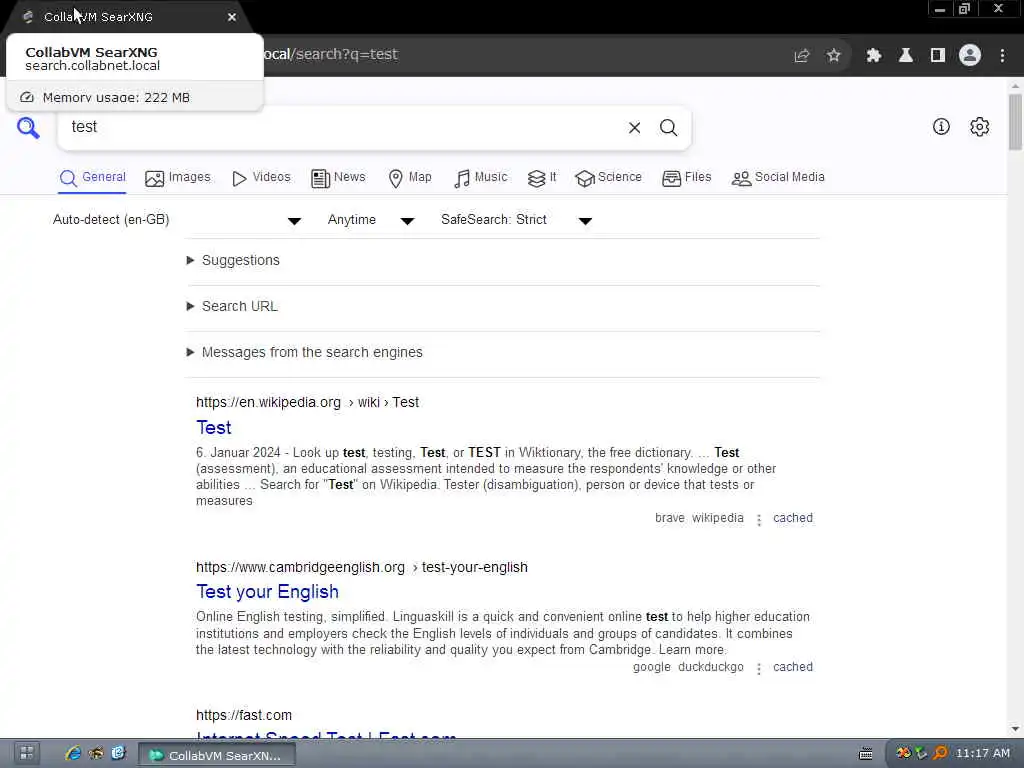Open the Auto-detect (en-GB) language dropdown

tap(177, 220)
